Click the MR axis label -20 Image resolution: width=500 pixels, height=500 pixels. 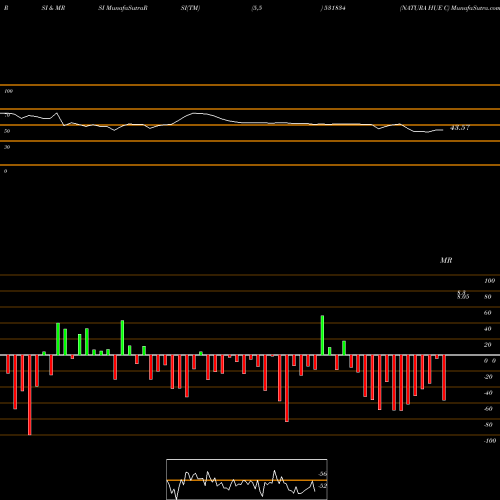pos(488,377)
